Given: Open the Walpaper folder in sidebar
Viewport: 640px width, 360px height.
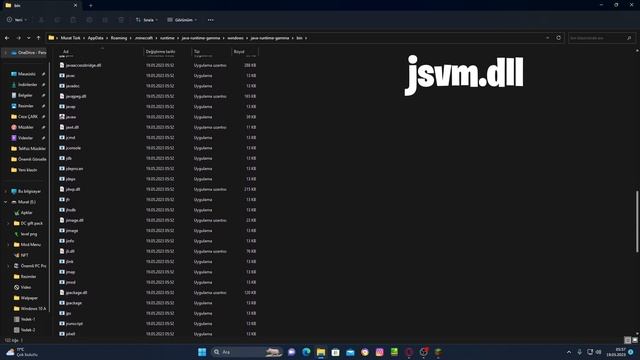Looking at the screenshot, I should (29, 298).
